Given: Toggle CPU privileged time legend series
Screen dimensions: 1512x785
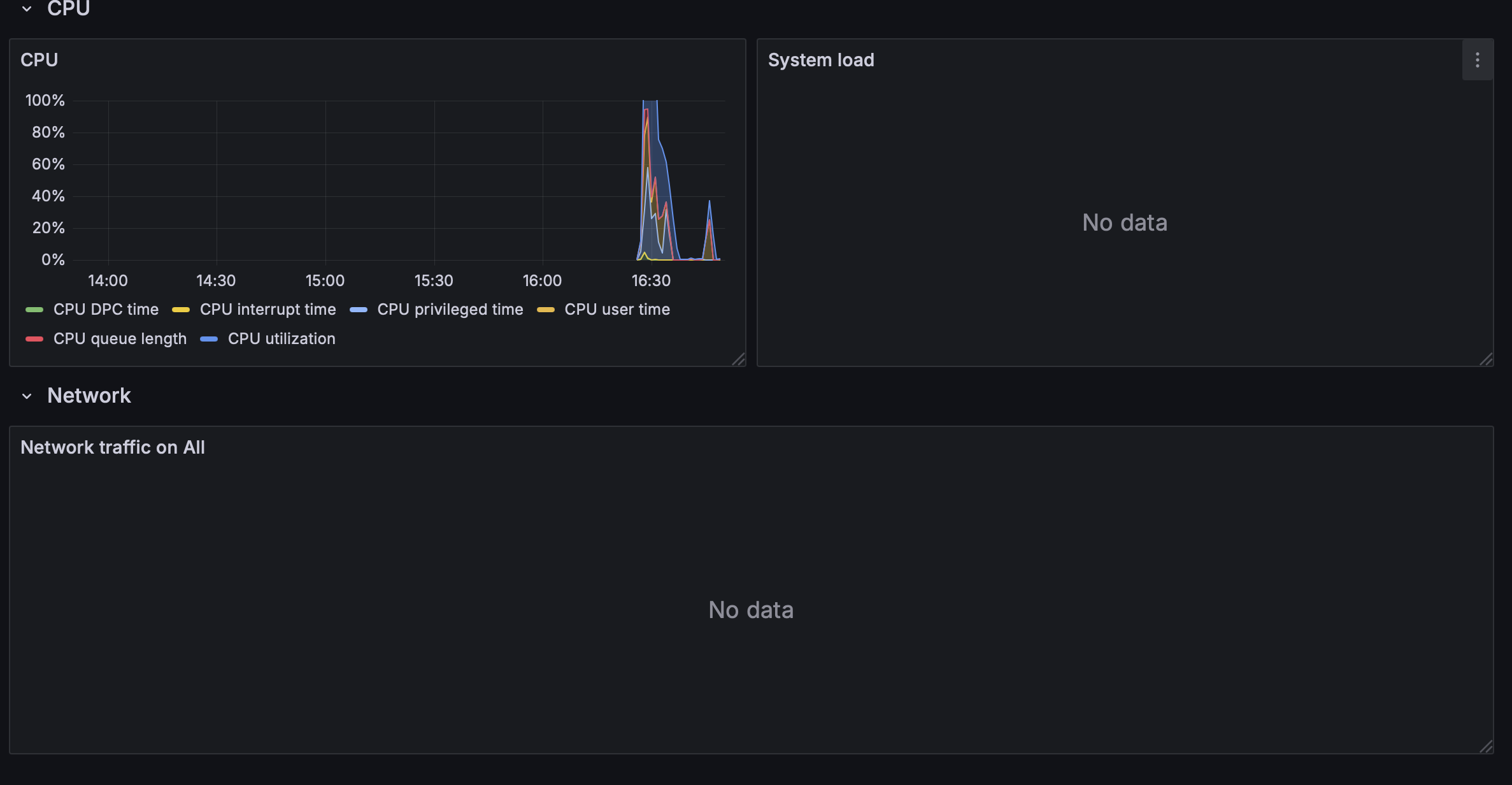Looking at the screenshot, I should click(x=450, y=310).
